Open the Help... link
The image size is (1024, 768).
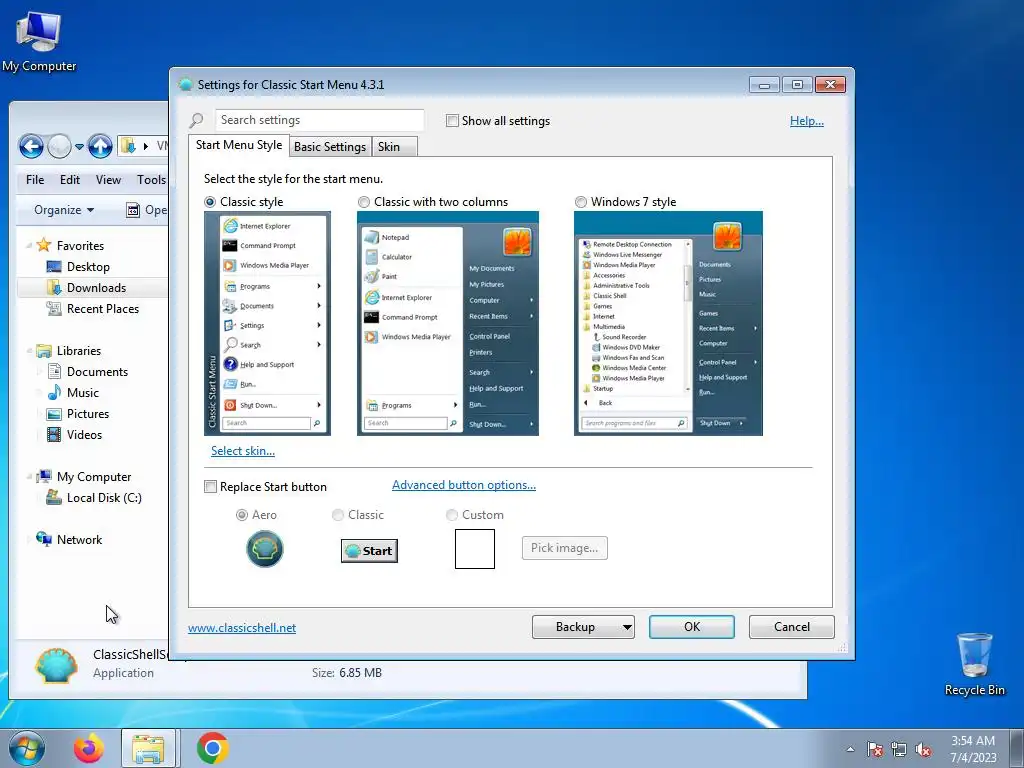click(x=807, y=121)
